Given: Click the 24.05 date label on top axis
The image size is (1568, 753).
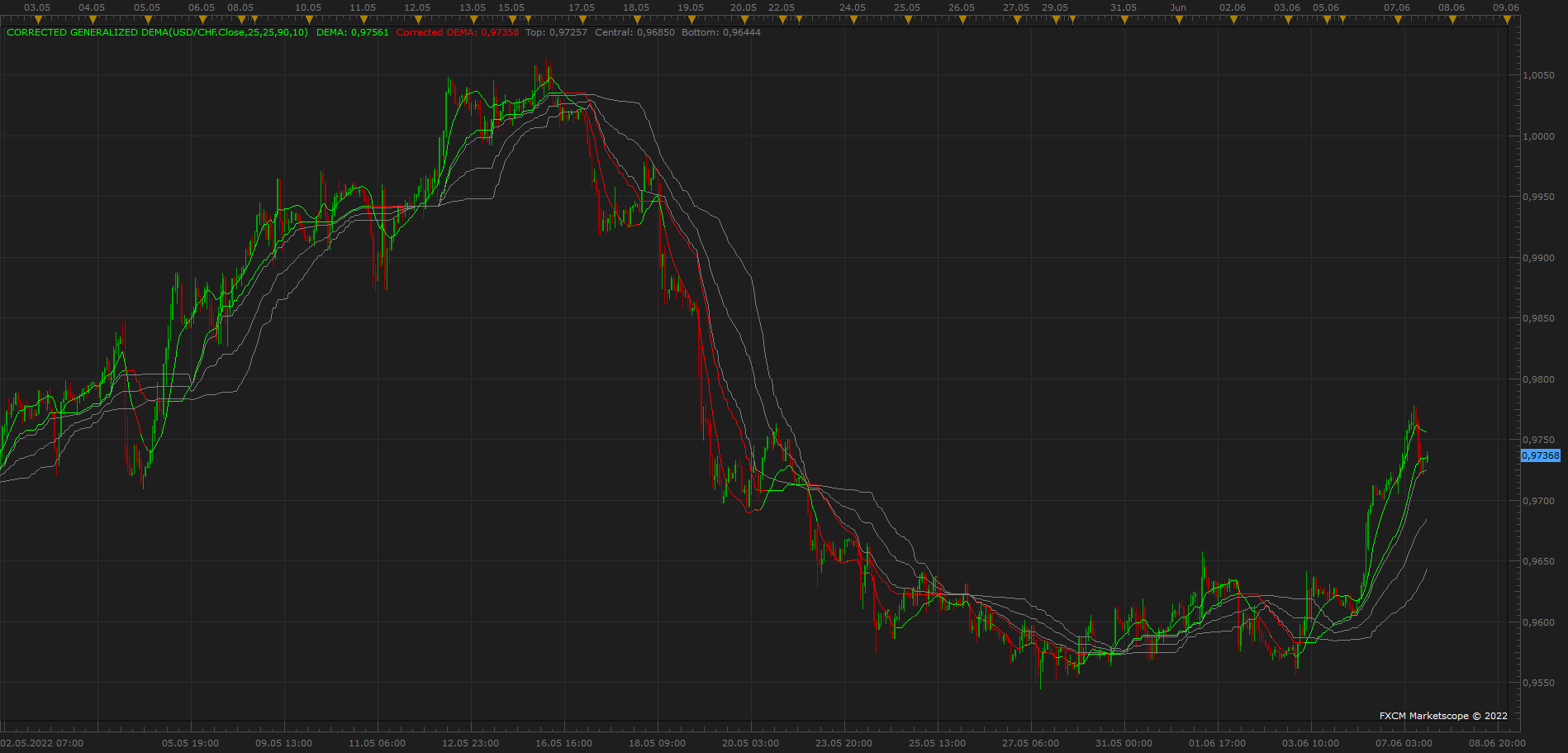Looking at the screenshot, I should 853,7.
